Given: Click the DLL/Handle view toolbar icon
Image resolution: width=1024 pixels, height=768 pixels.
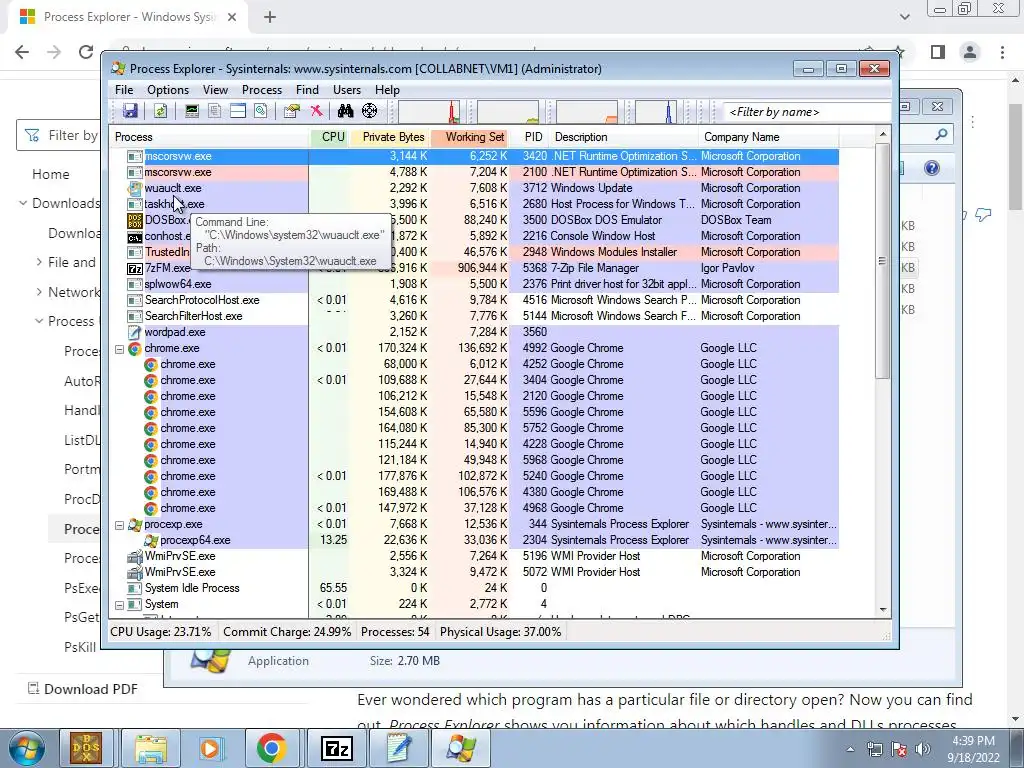Looking at the screenshot, I should 261,111.
